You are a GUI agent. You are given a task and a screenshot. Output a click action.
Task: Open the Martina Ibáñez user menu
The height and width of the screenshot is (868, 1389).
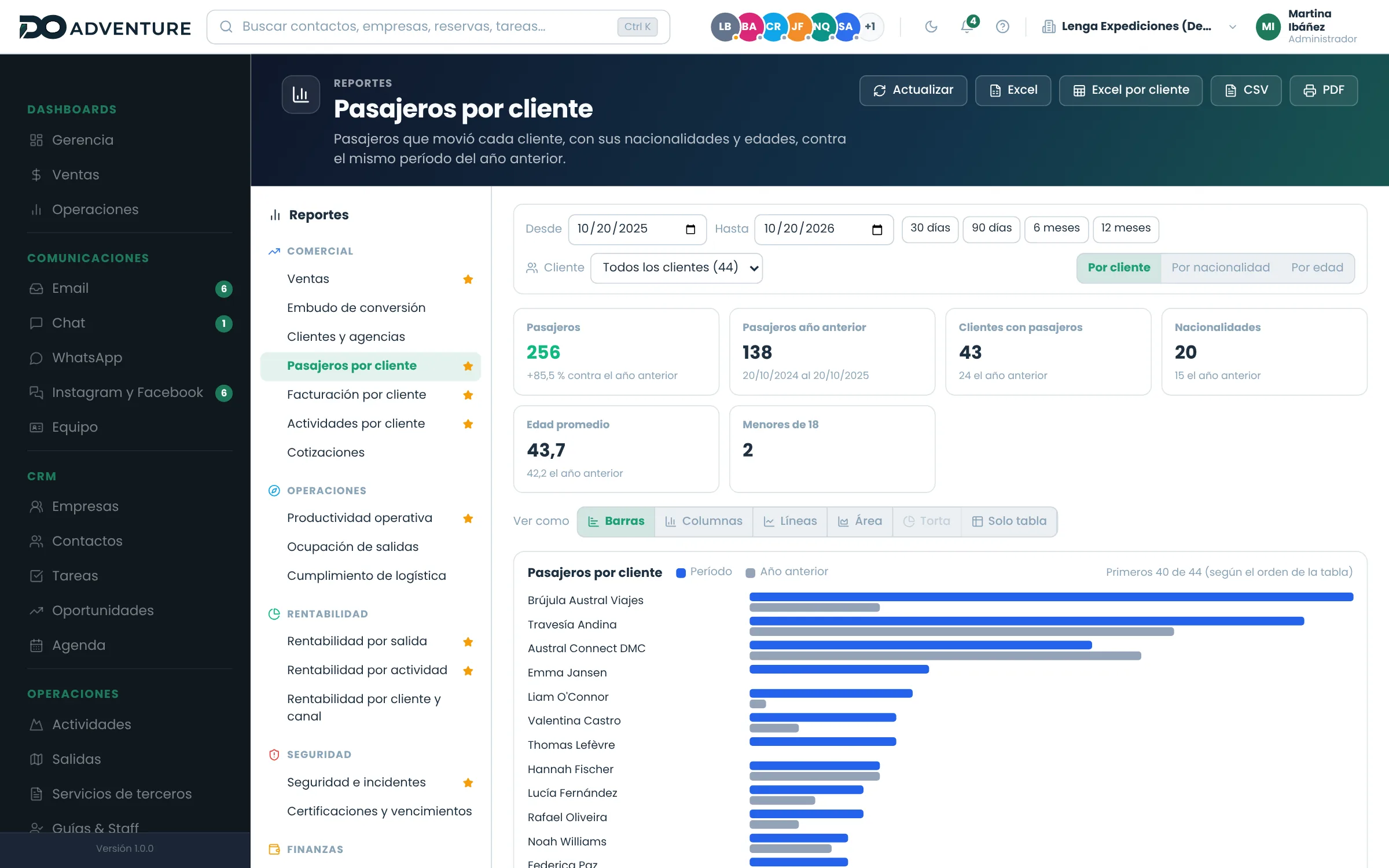1307,27
